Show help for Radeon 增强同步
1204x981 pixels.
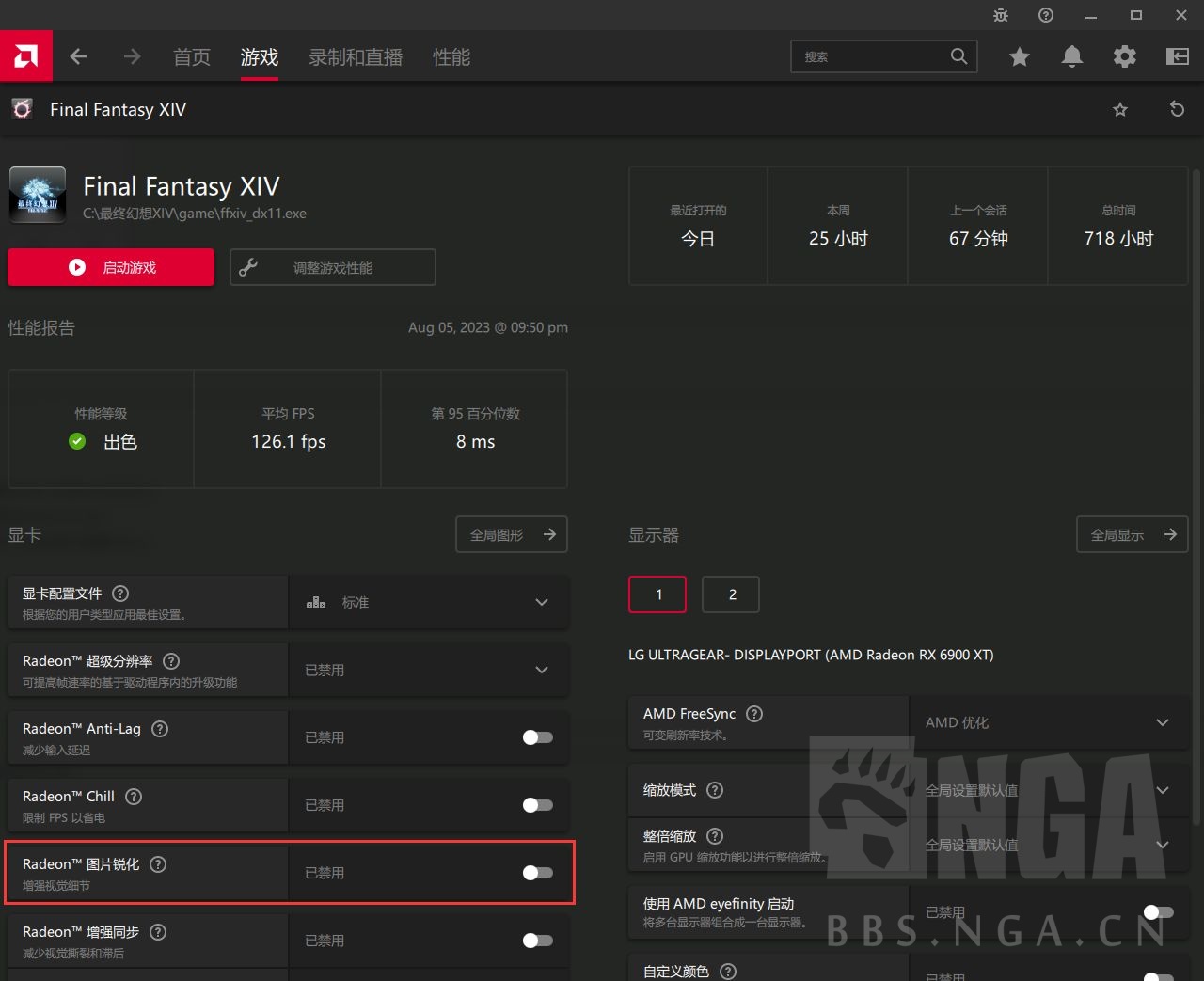[158, 932]
